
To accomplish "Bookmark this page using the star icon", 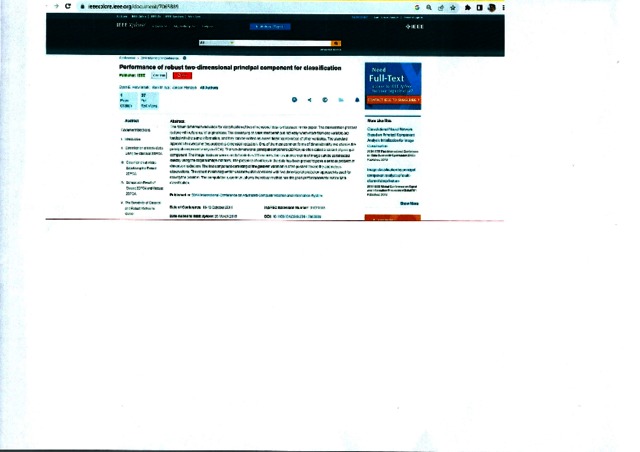I will tap(453, 6).
